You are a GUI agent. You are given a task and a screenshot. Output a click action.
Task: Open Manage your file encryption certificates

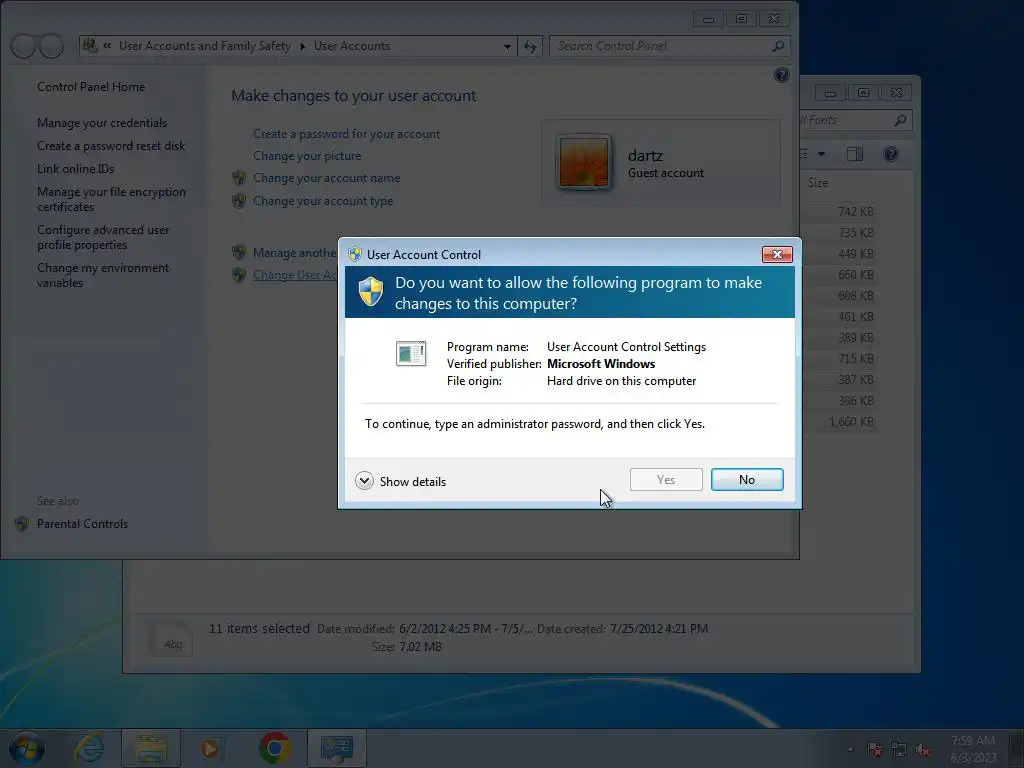click(111, 199)
